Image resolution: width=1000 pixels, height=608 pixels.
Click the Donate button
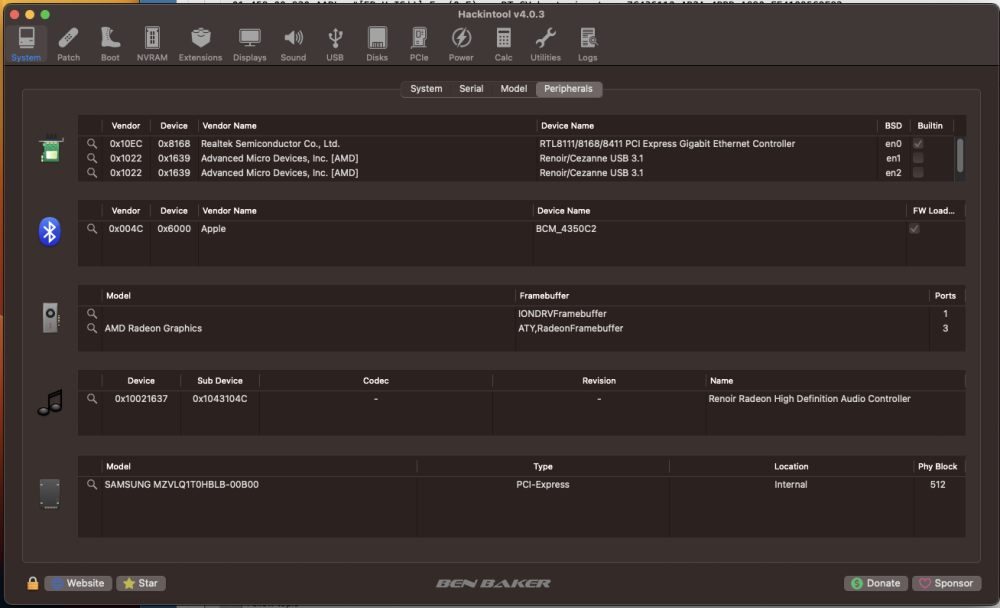876,583
